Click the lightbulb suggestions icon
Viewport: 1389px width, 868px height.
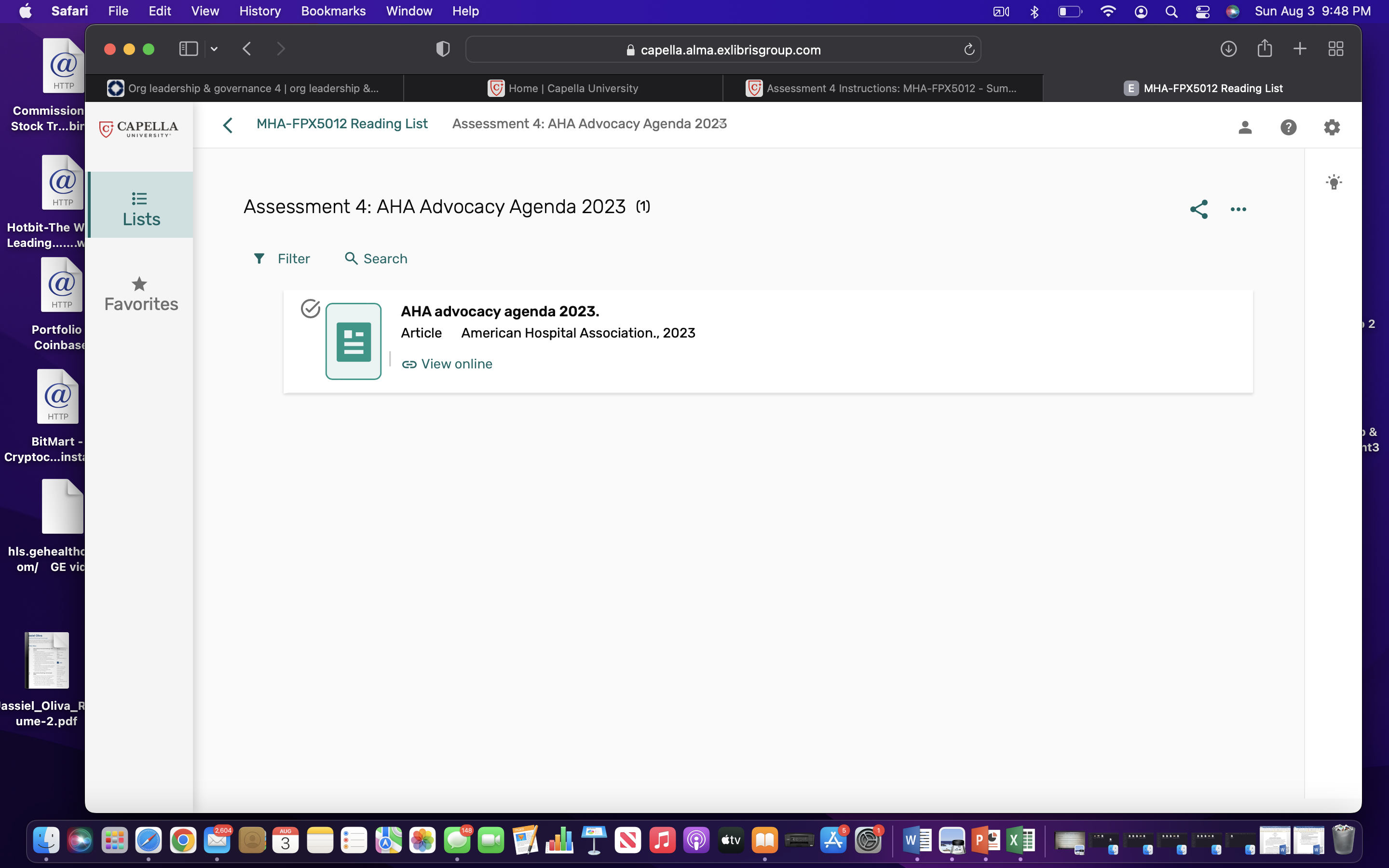pyautogui.click(x=1334, y=182)
